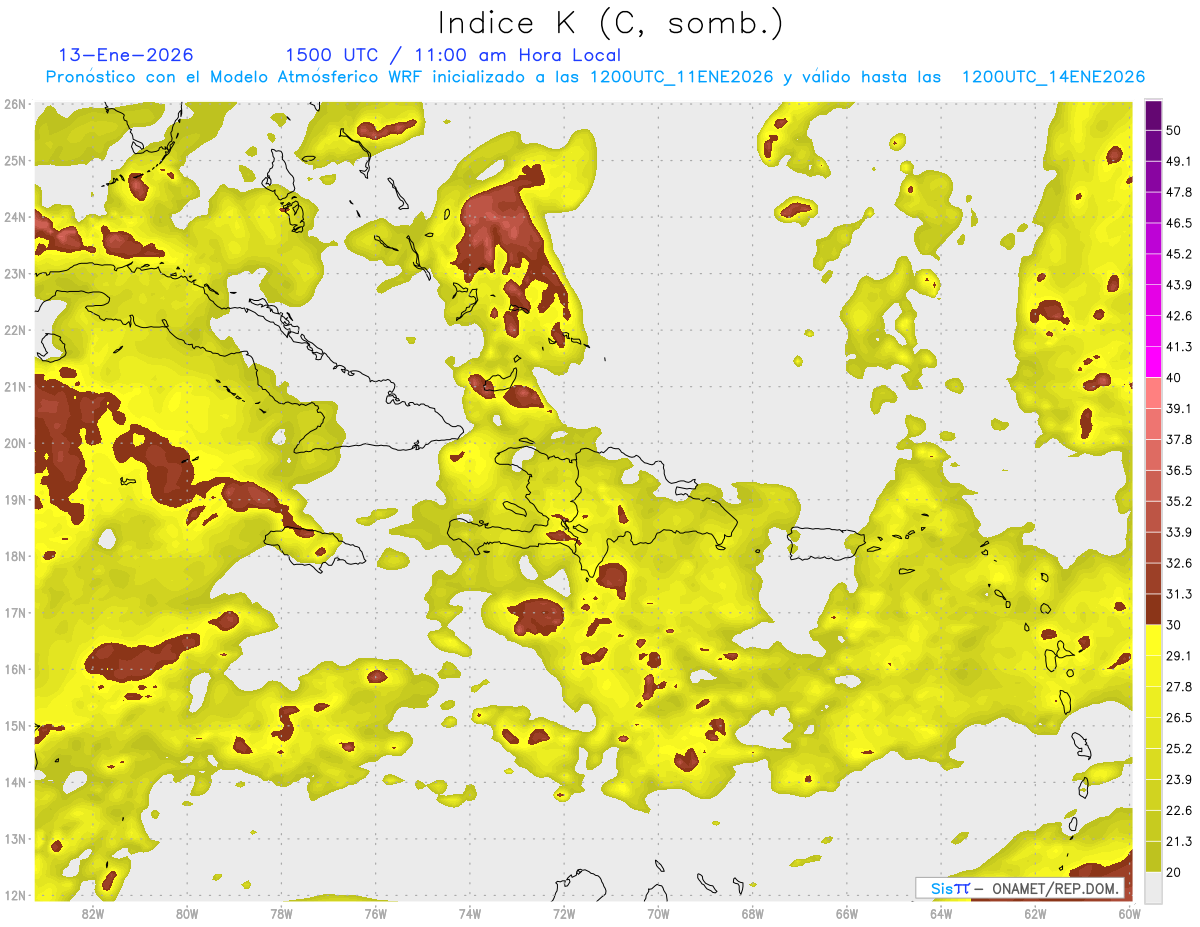
Task: Click the "60W" longitude label
Action: [1129, 914]
